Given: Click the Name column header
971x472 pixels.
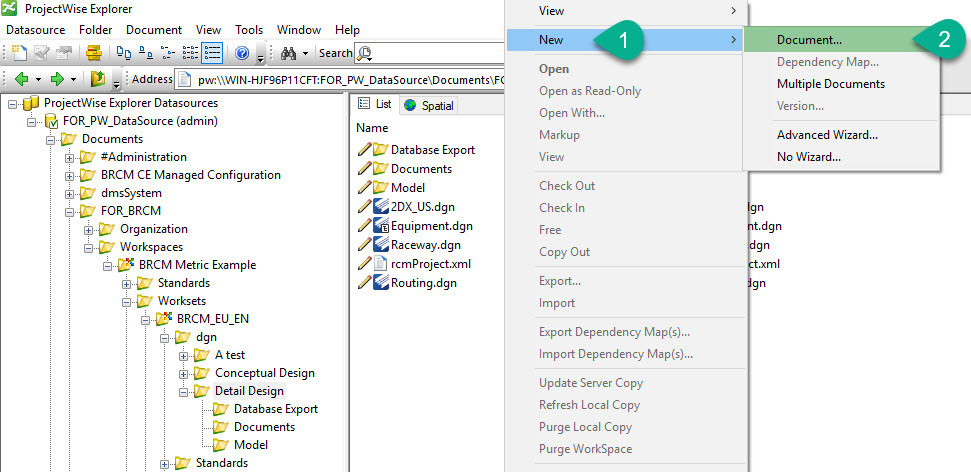Looking at the screenshot, I should pos(372,128).
